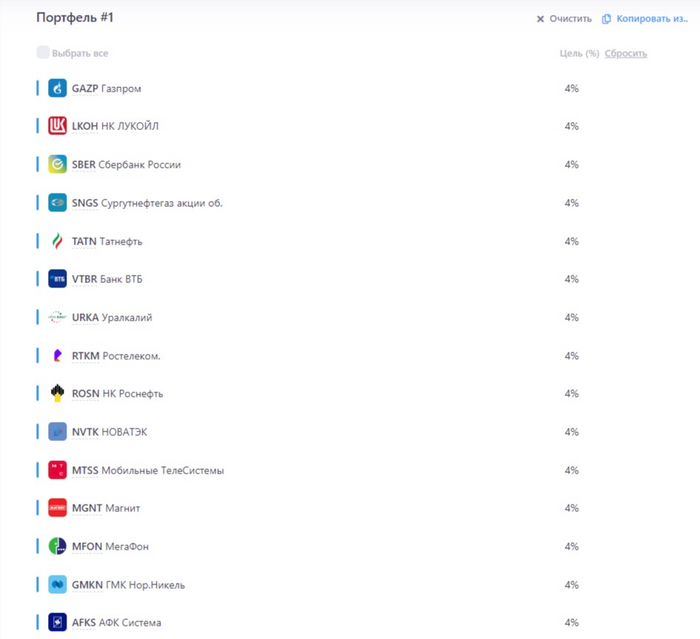Open the VTBR ticker link

pos(84,279)
